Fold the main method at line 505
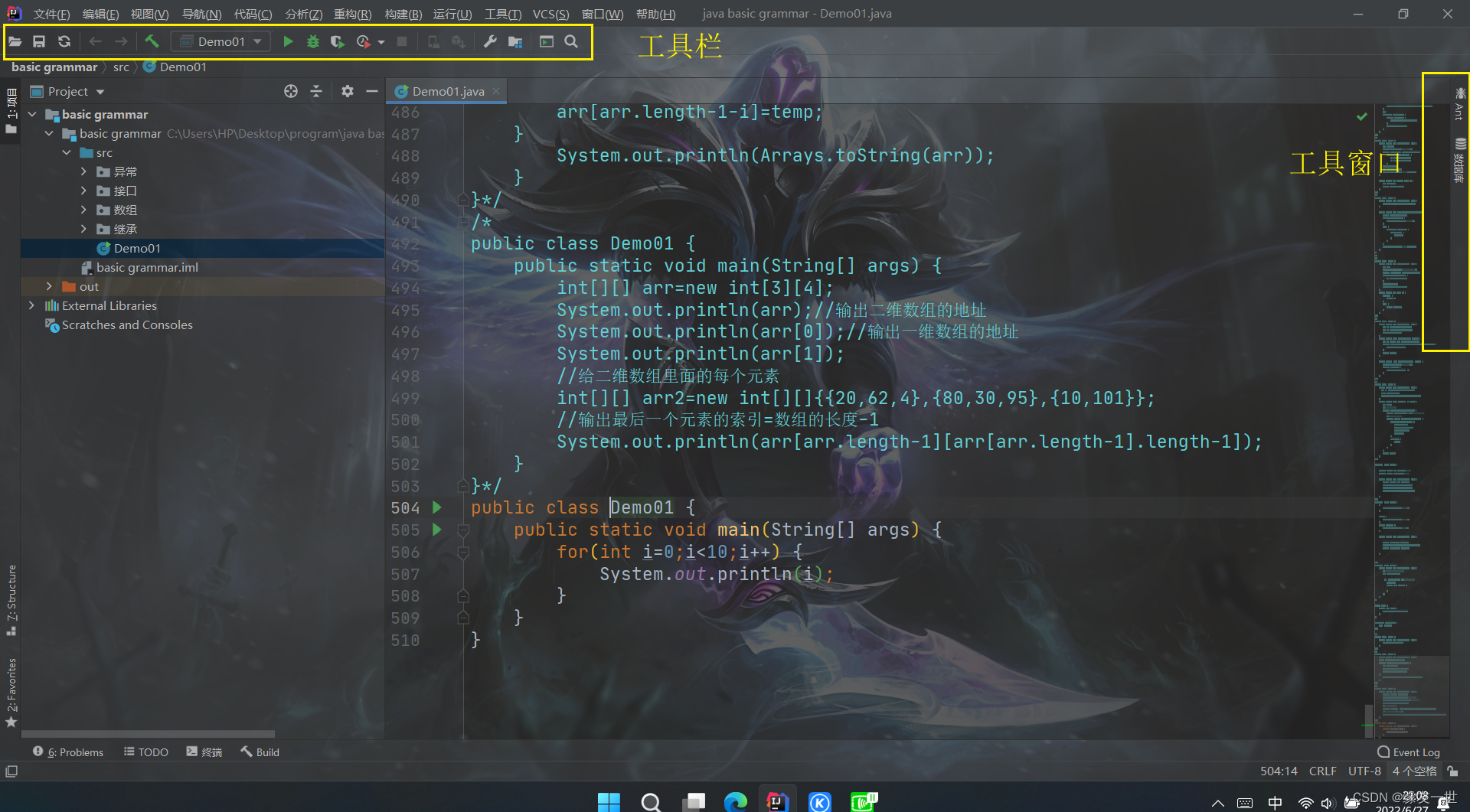 point(463,530)
